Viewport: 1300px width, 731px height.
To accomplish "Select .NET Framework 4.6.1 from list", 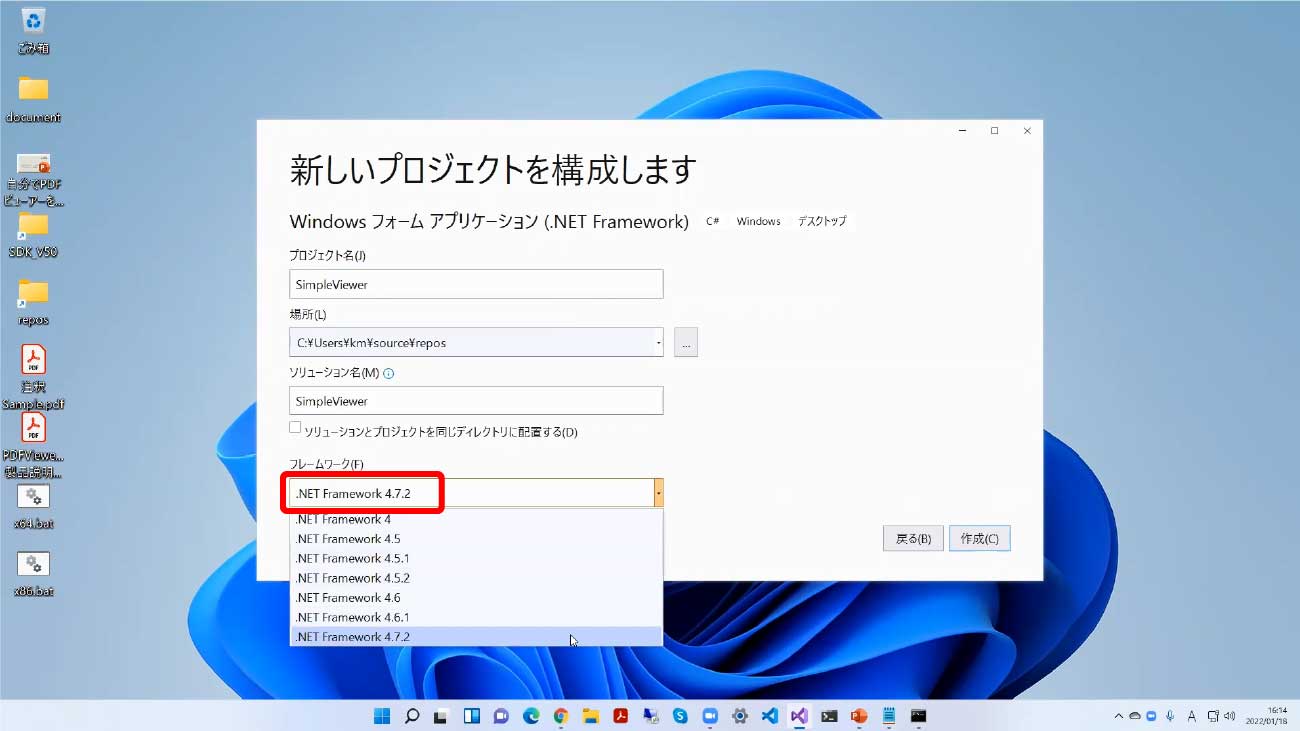I will point(352,617).
